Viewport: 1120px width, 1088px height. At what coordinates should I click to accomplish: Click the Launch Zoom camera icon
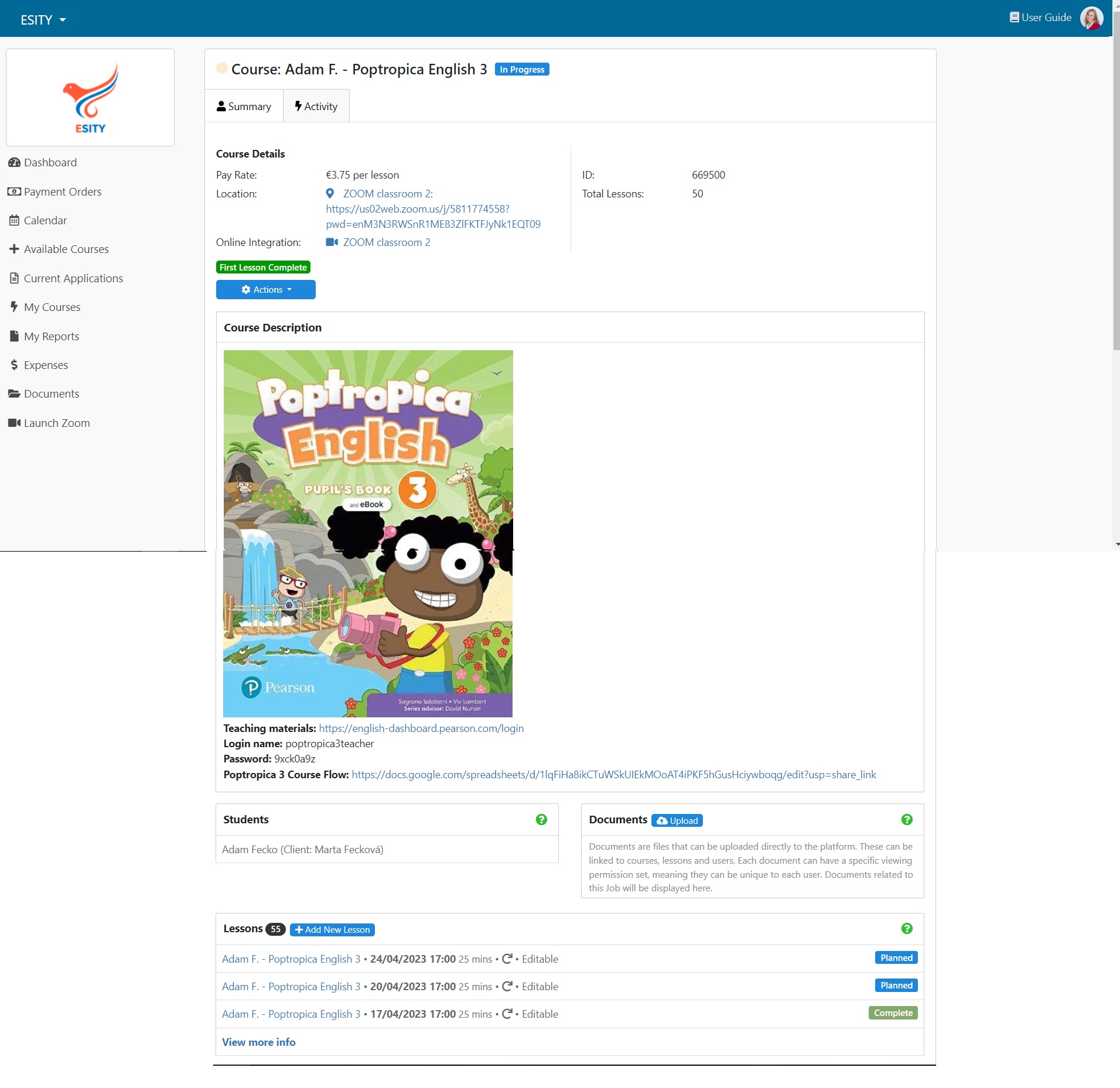pyautogui.click(x=14, y=423)
